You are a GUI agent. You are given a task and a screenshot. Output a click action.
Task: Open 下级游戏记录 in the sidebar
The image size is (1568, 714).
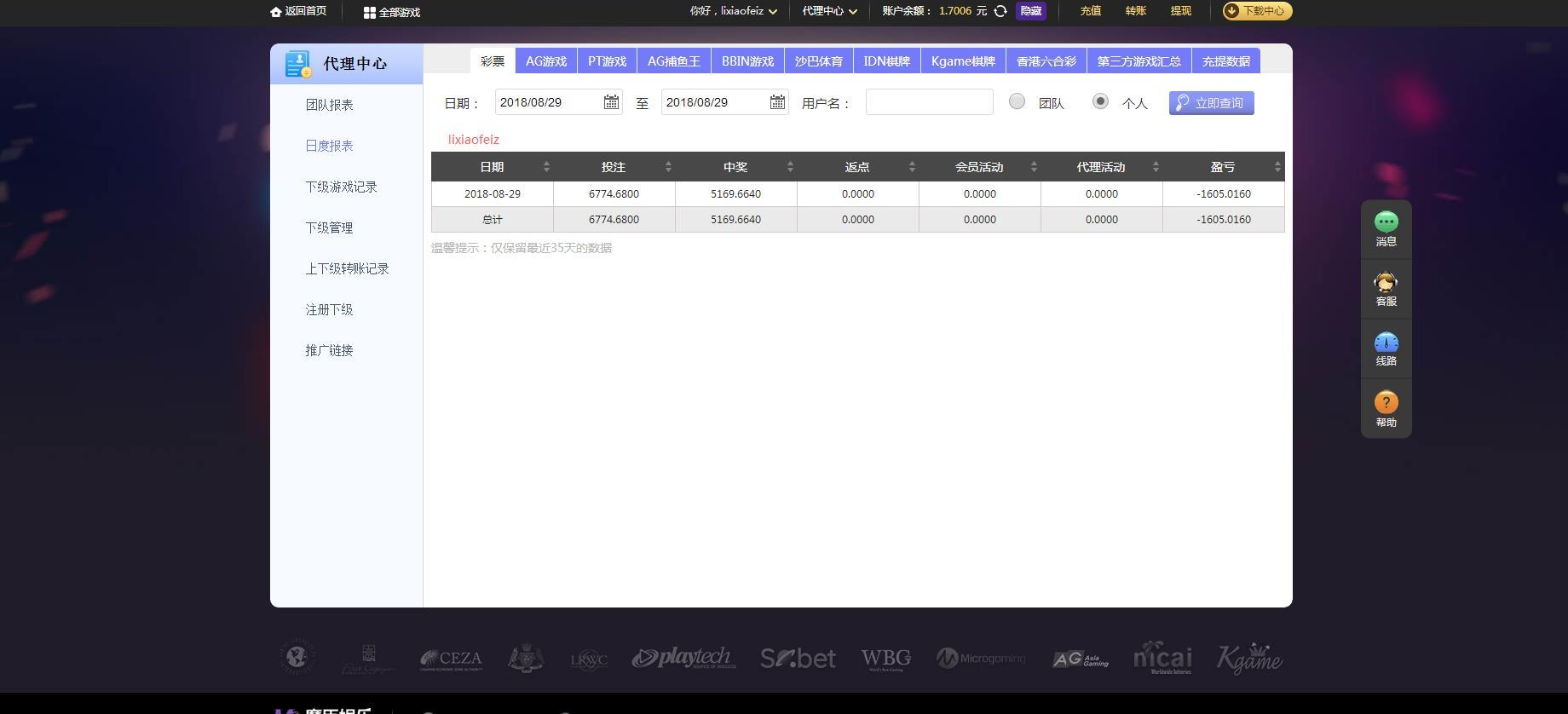pos(341,187)
